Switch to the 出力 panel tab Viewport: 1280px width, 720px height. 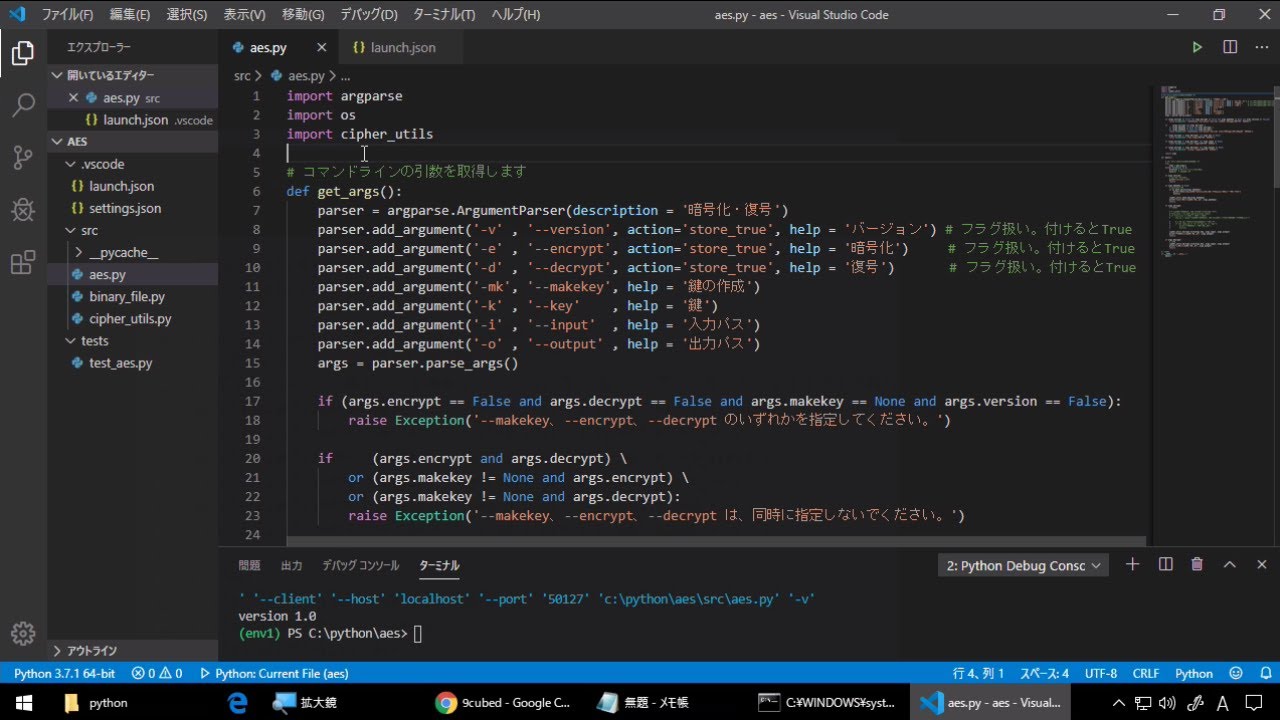point(291,565)
